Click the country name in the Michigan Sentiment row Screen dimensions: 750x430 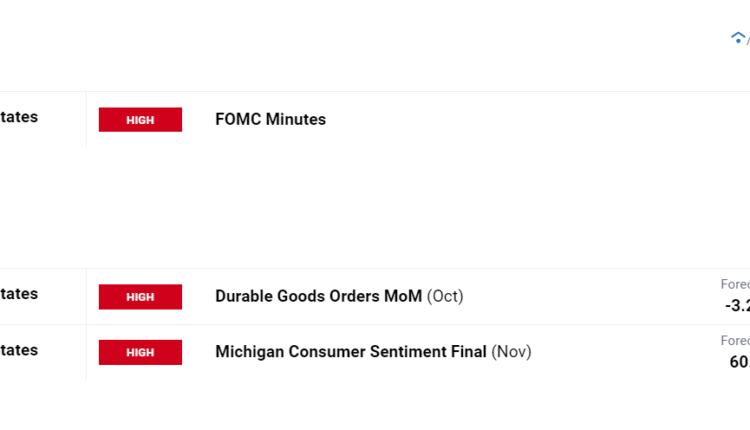[19, 350]
